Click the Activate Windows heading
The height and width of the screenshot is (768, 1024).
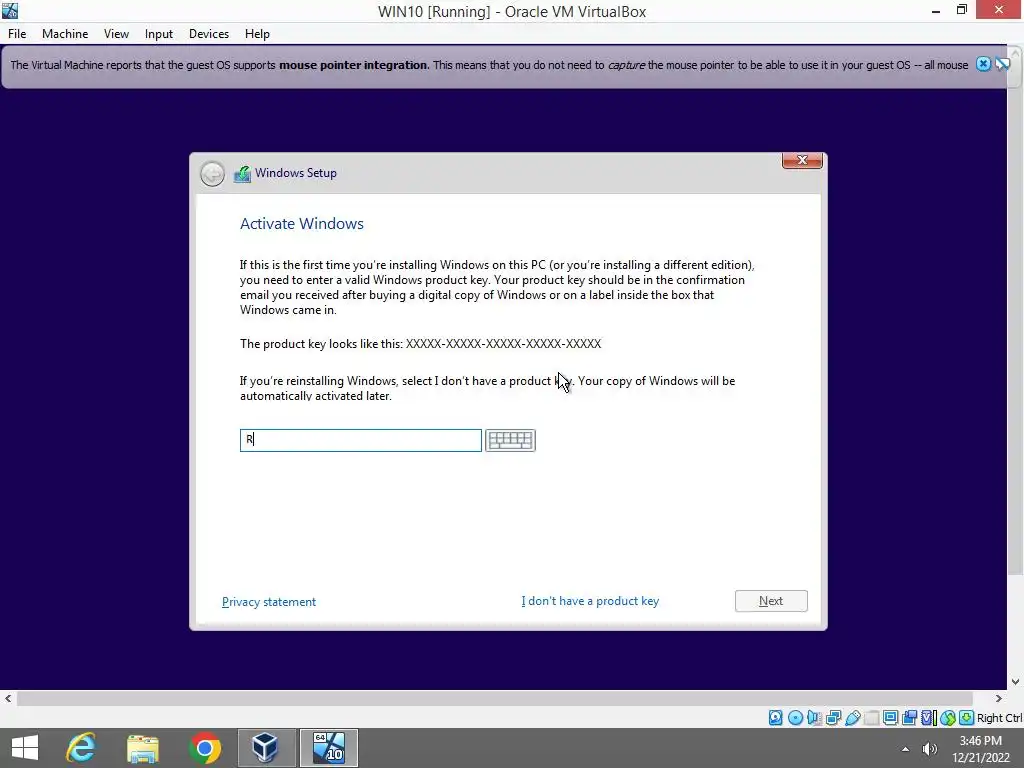pos(302,223)
